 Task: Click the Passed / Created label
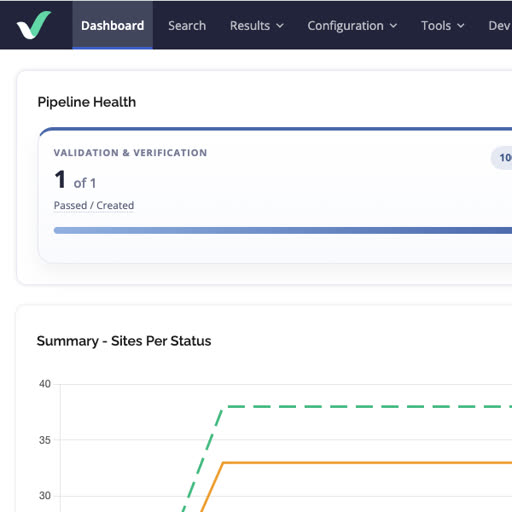(94, 205)
